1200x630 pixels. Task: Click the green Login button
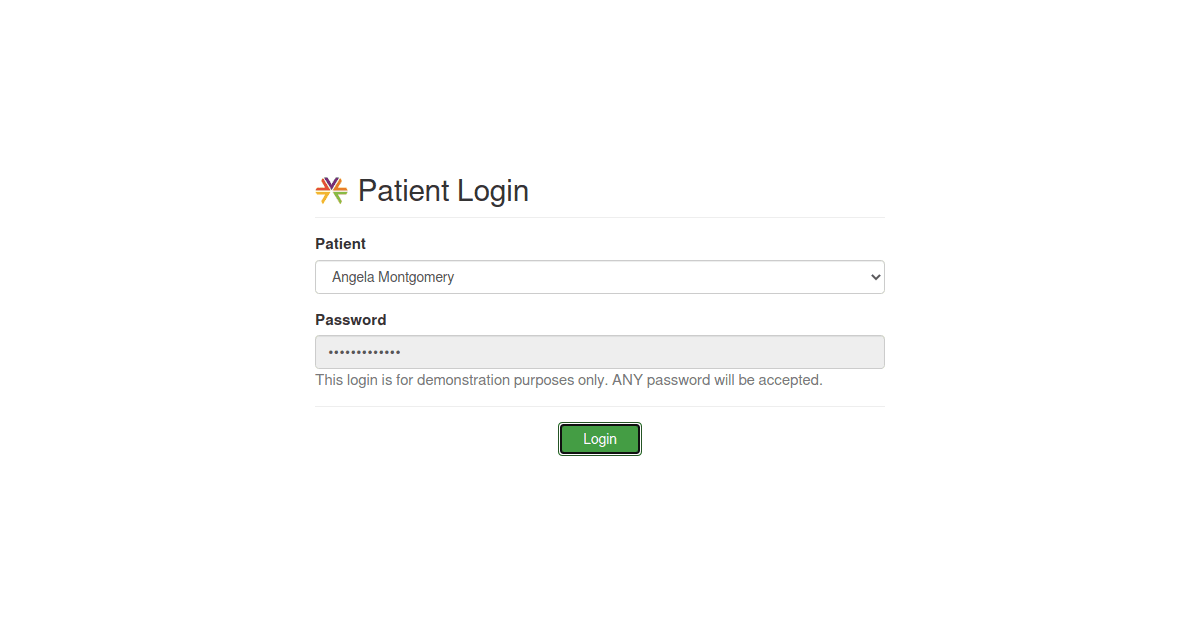600,439
